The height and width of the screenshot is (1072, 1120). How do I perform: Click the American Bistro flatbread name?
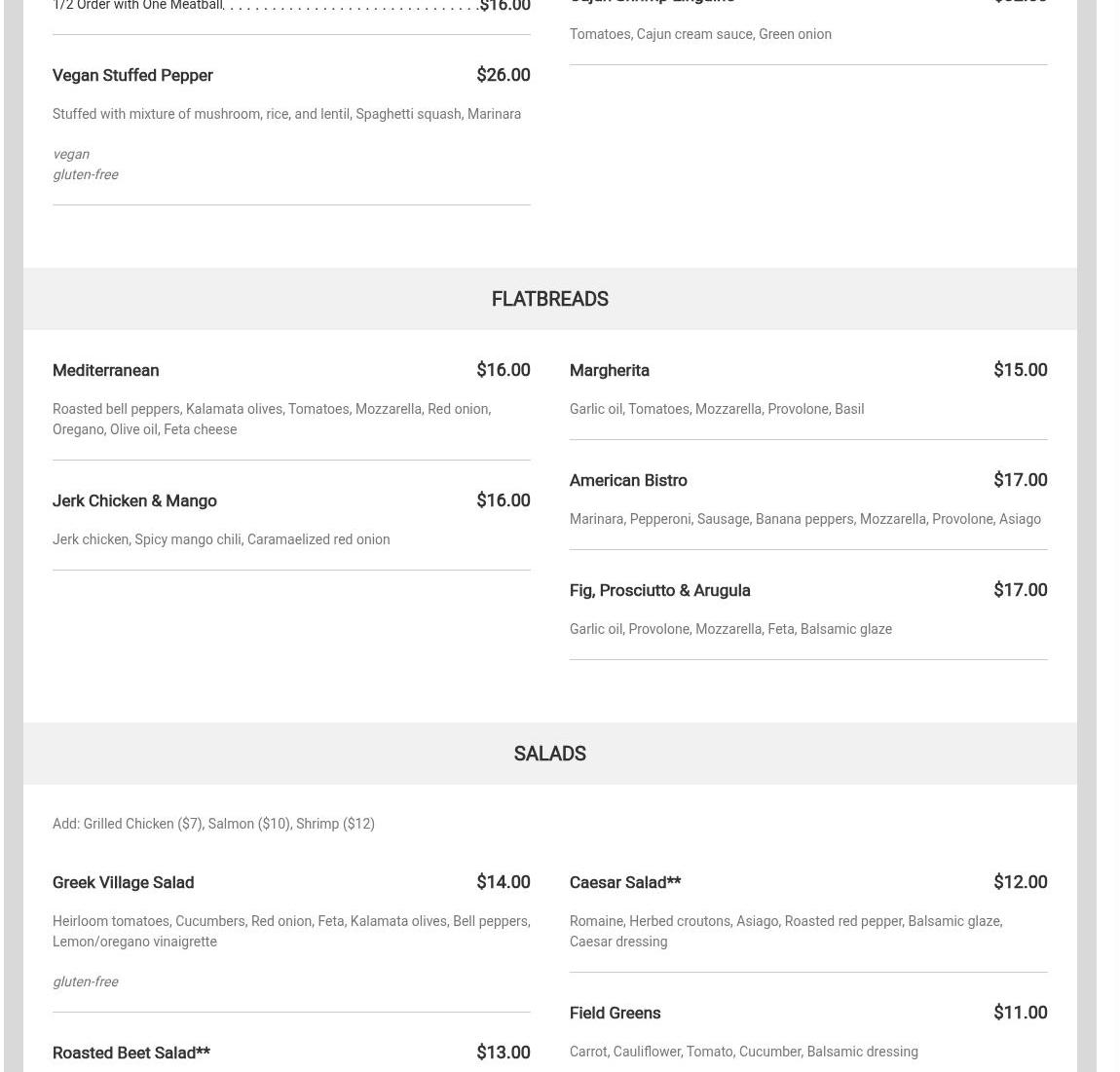628,480
